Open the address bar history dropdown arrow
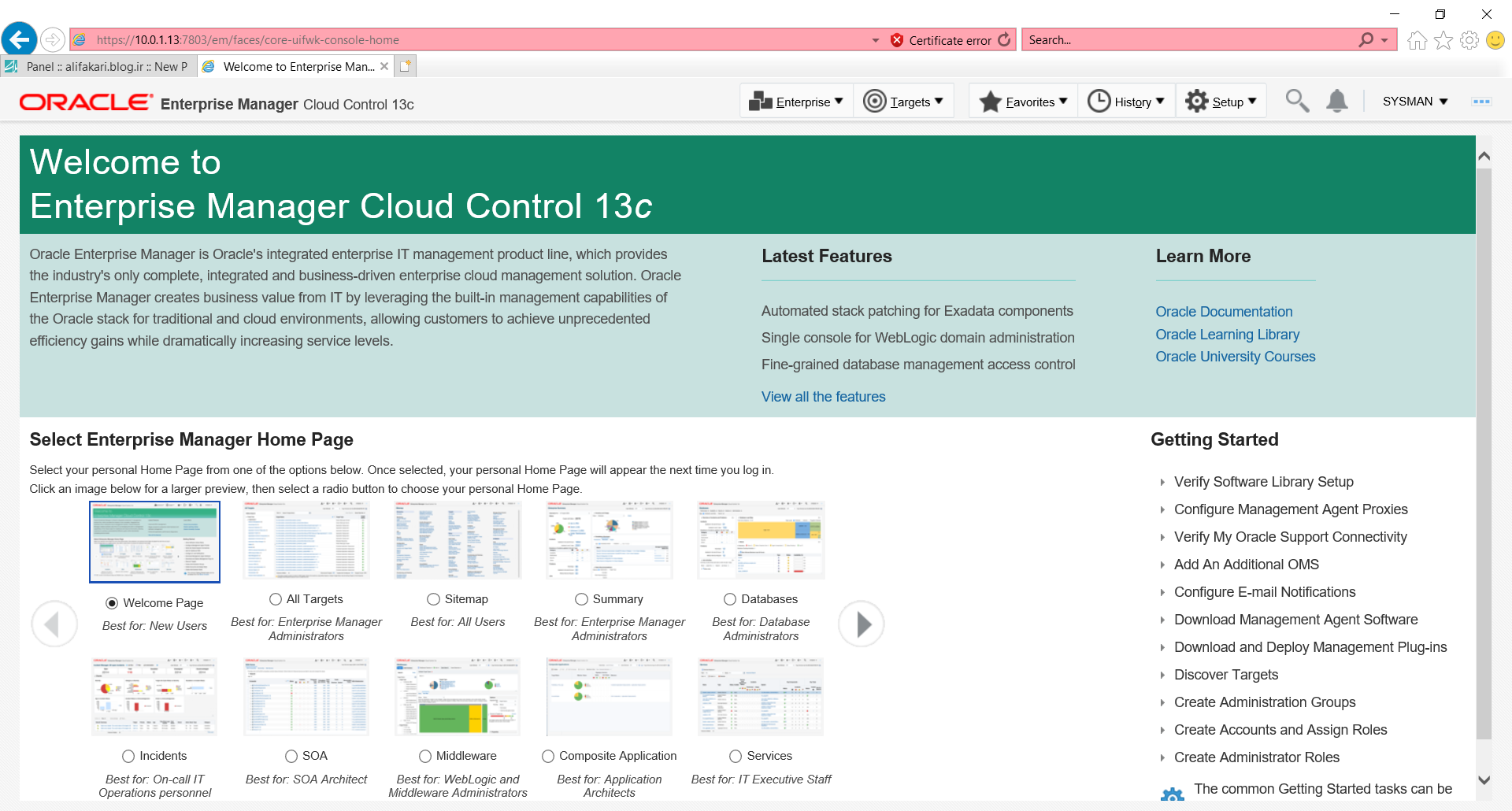The width and height of the screenshot is (1512, 811). tap(876, 40)
